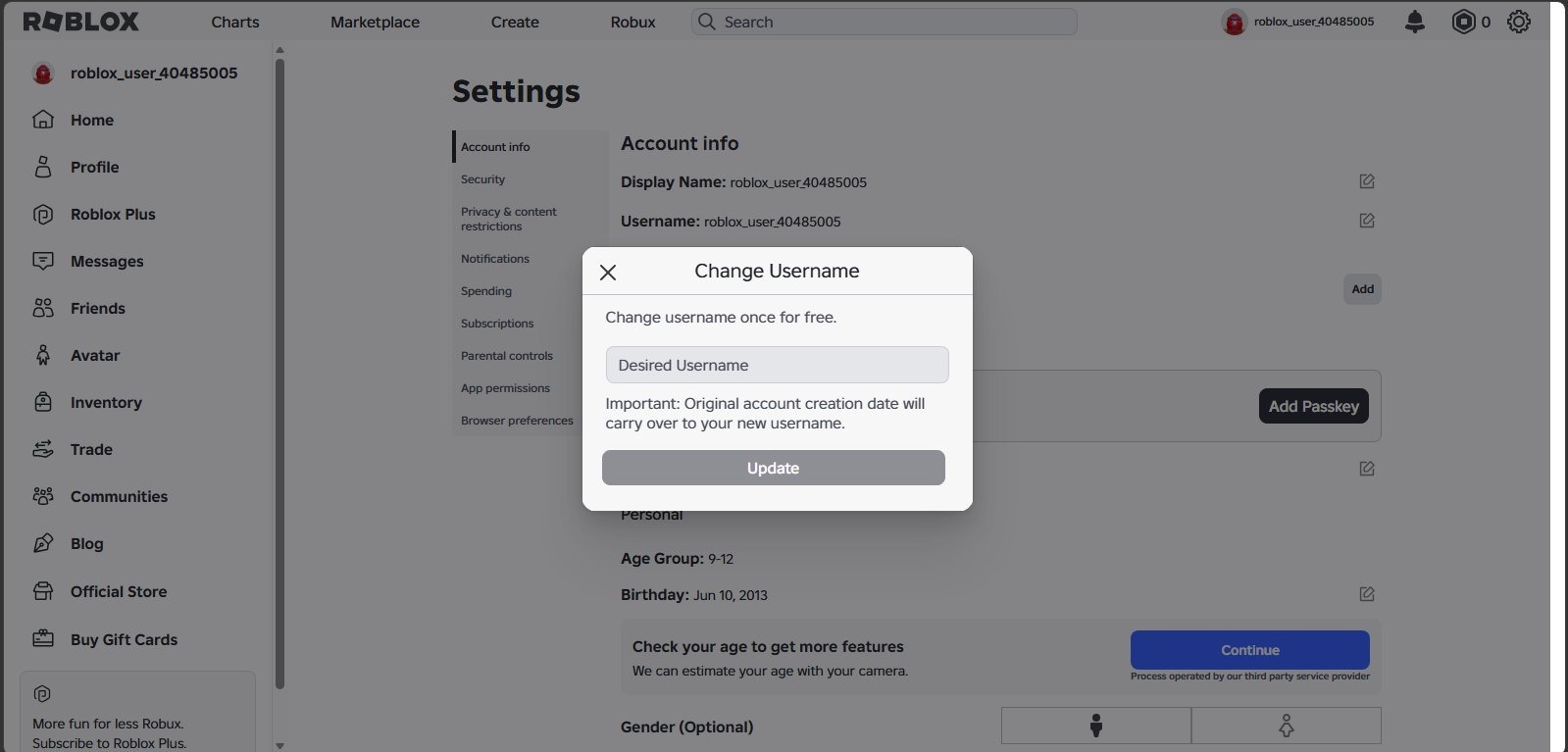Image resolution: width=1568 pixels, height=752 pixels.
Task: Click the Update button in dialog
Action: point(774,468)
